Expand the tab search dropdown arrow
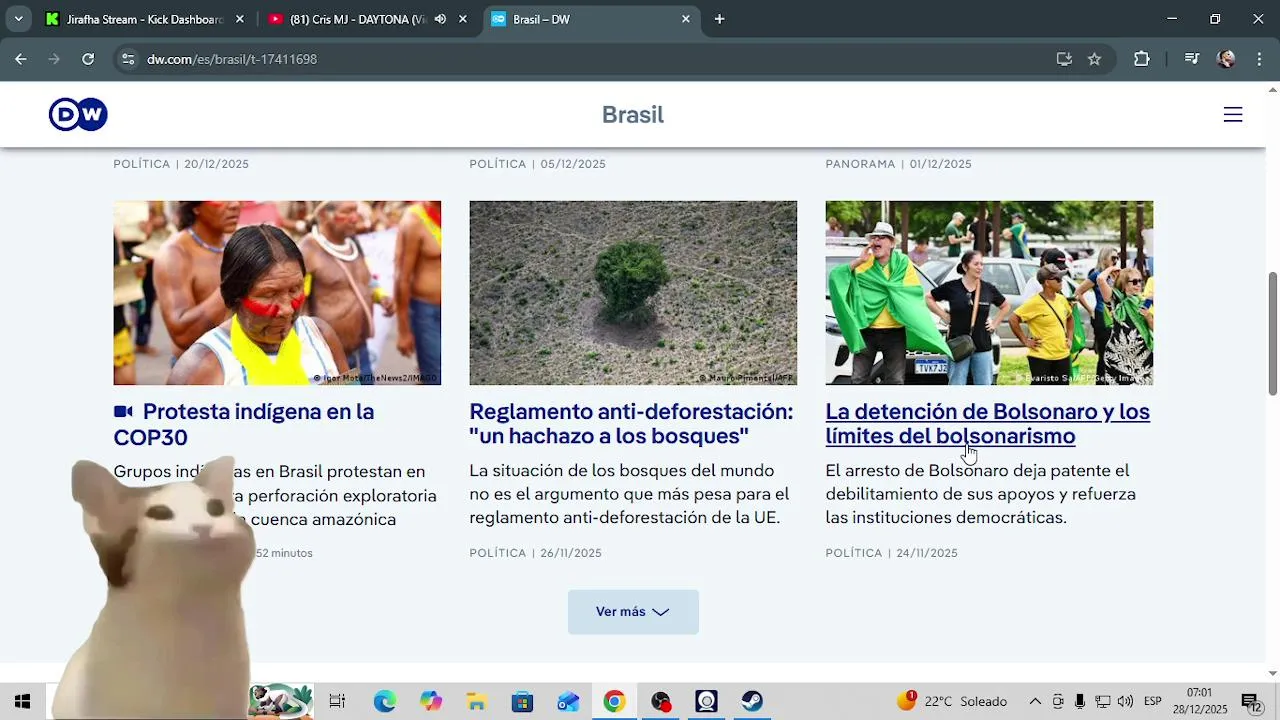This screenshot has width=1280, height=720. click(x=18, y=19)
